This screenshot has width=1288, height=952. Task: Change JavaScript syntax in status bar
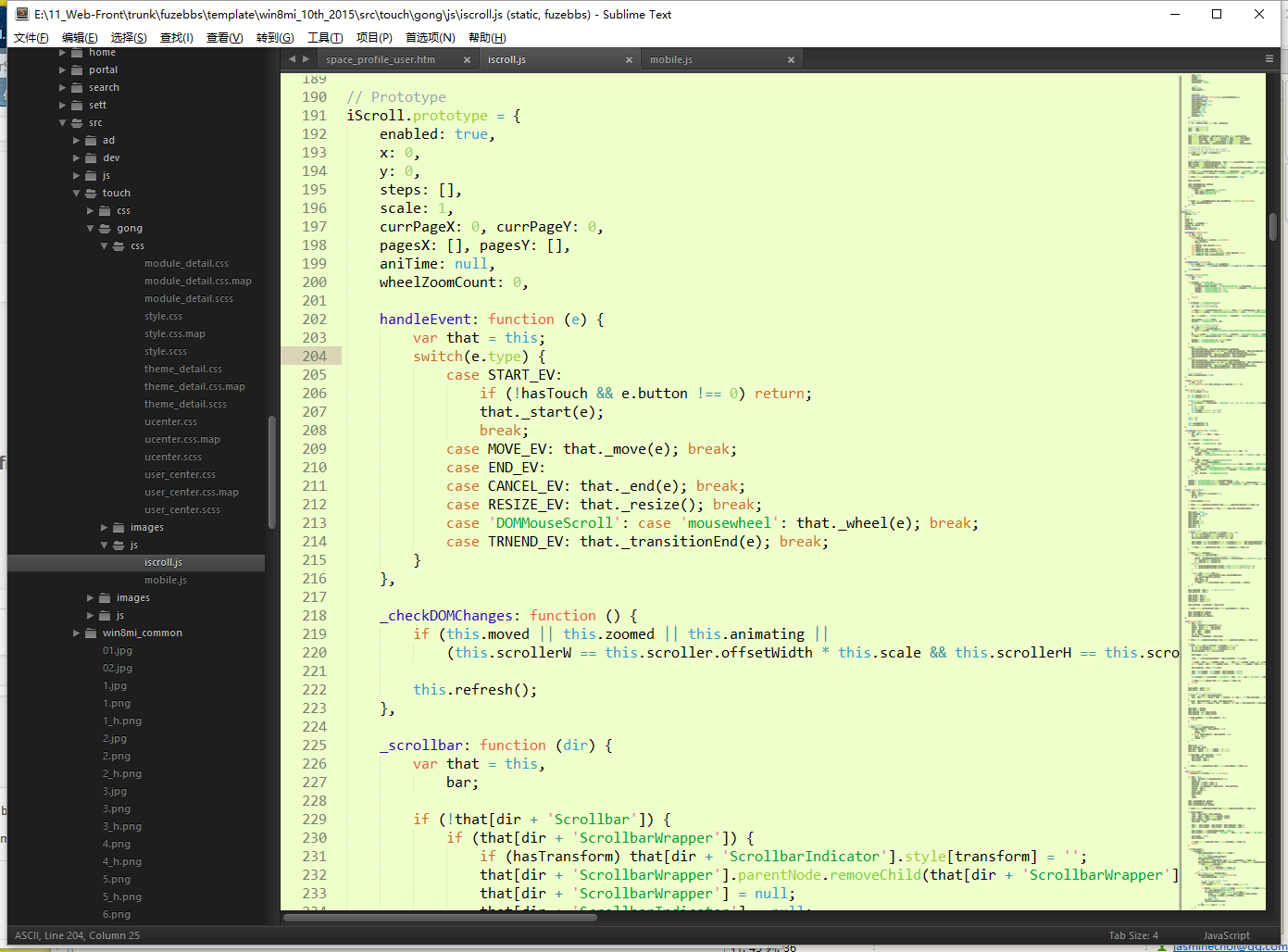click(x=1226, y=935)
